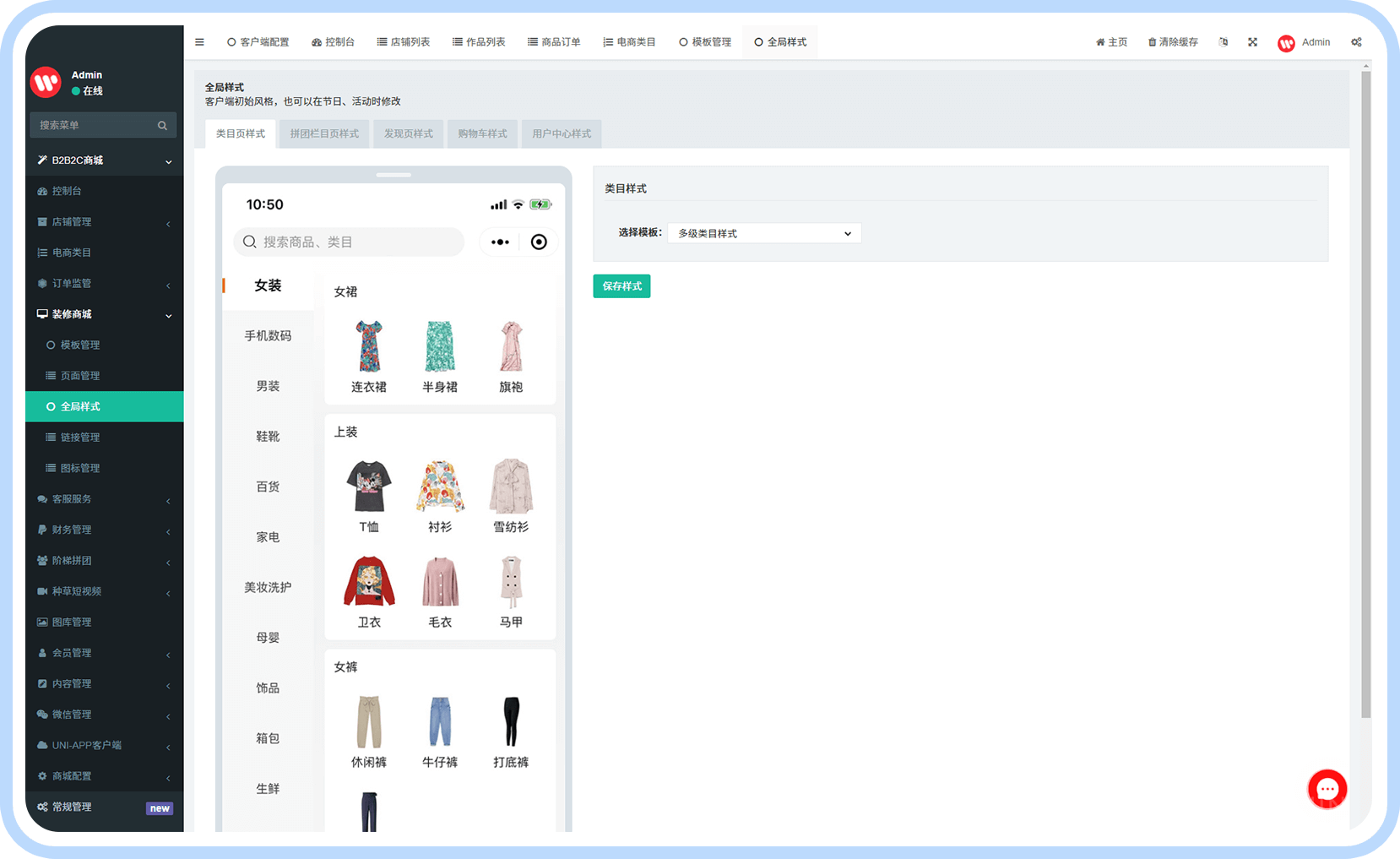Switch to the 用户中心样式 tab
This screenshot has height=859, width=1400.
562,134
